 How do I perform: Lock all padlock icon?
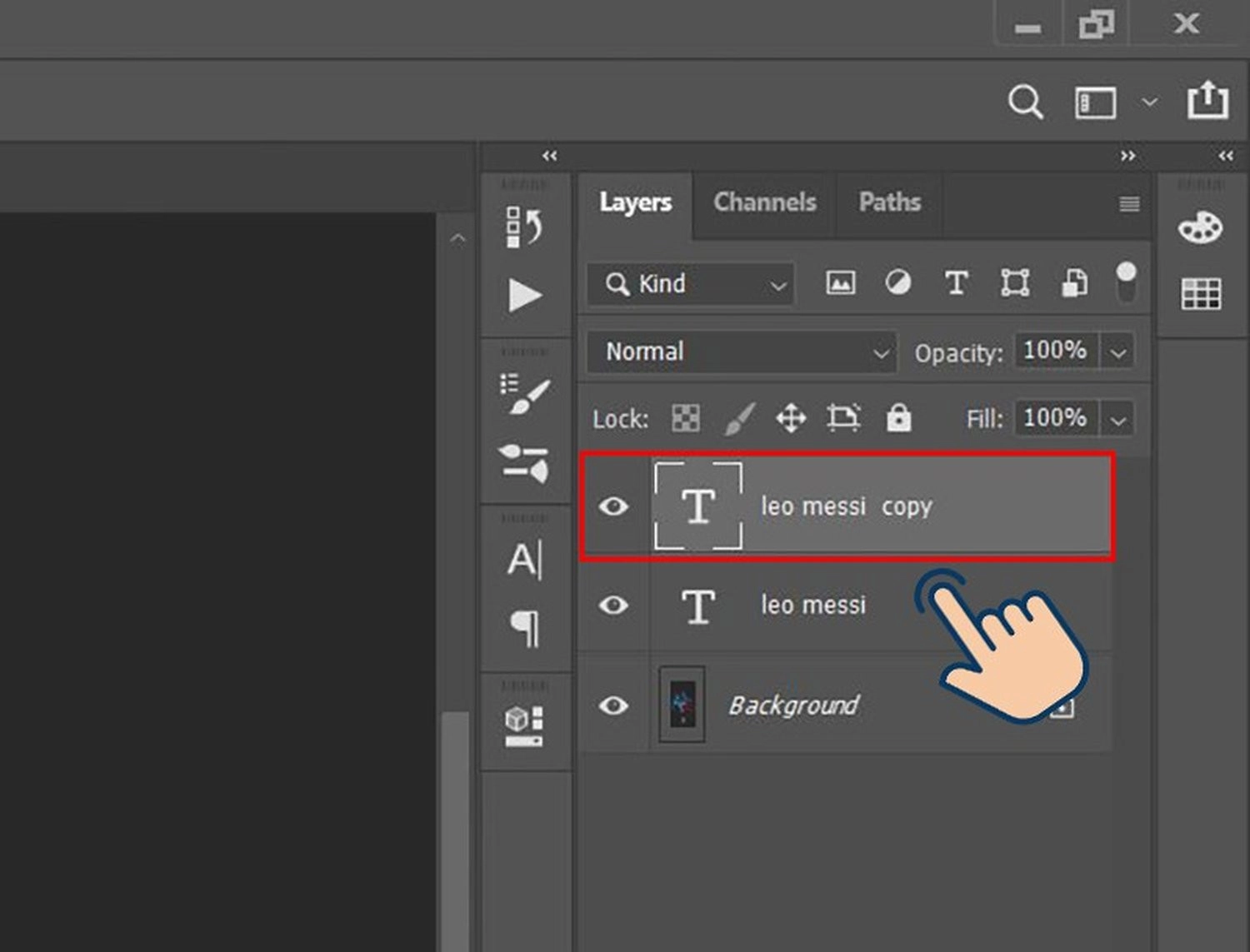(x=898, y=417)
